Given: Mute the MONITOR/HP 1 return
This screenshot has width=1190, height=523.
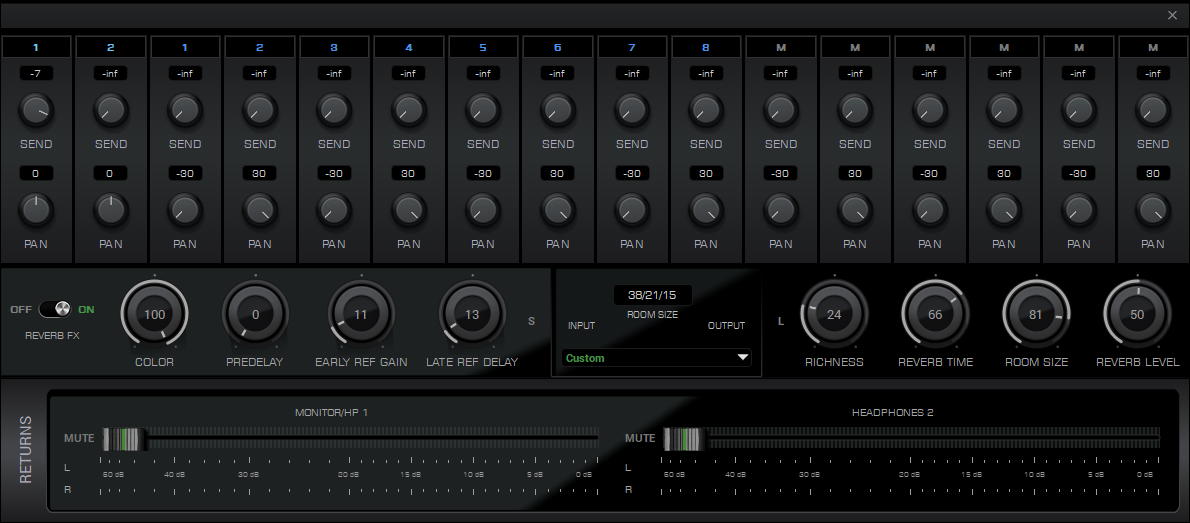Looking at the screenshot, I should click(79, 438).
